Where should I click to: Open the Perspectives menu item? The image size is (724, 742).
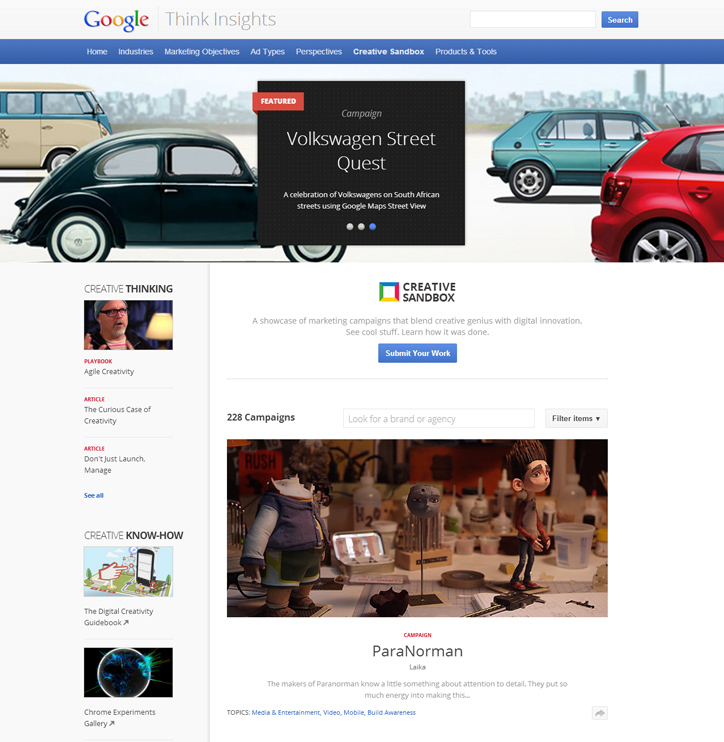pyautogui.click(x=319, y=52)
